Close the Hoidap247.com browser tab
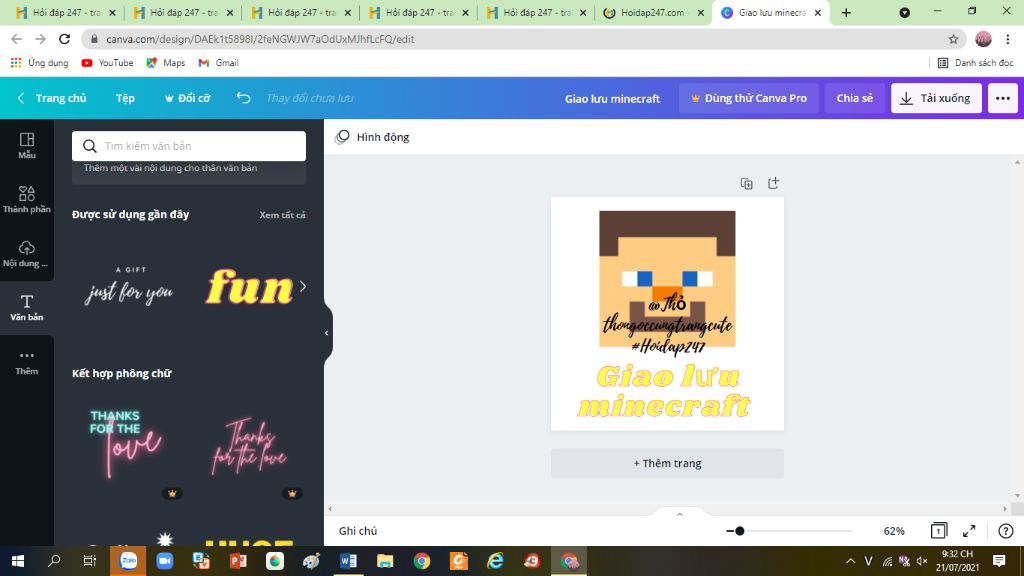1024x576 pixels. [701, 12]
